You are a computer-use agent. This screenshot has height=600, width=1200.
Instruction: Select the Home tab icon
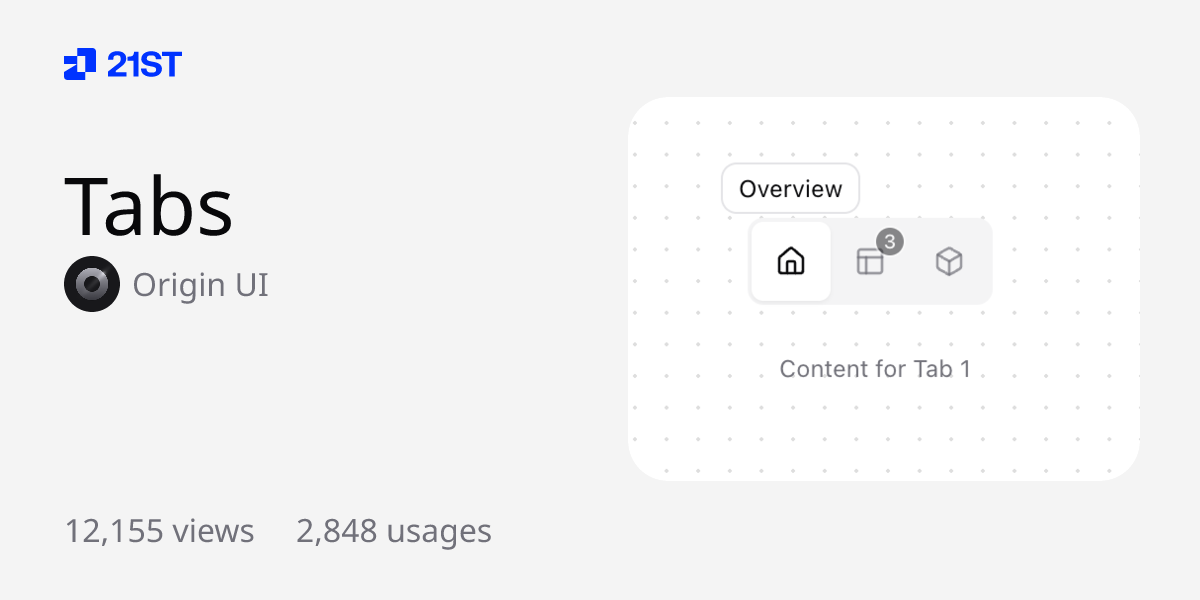791,262
